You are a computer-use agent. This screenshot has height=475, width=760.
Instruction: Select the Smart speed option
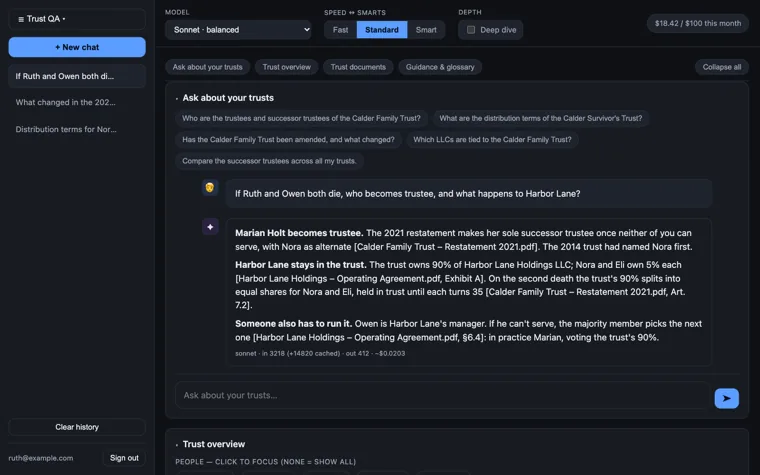[x=426, y=30]
